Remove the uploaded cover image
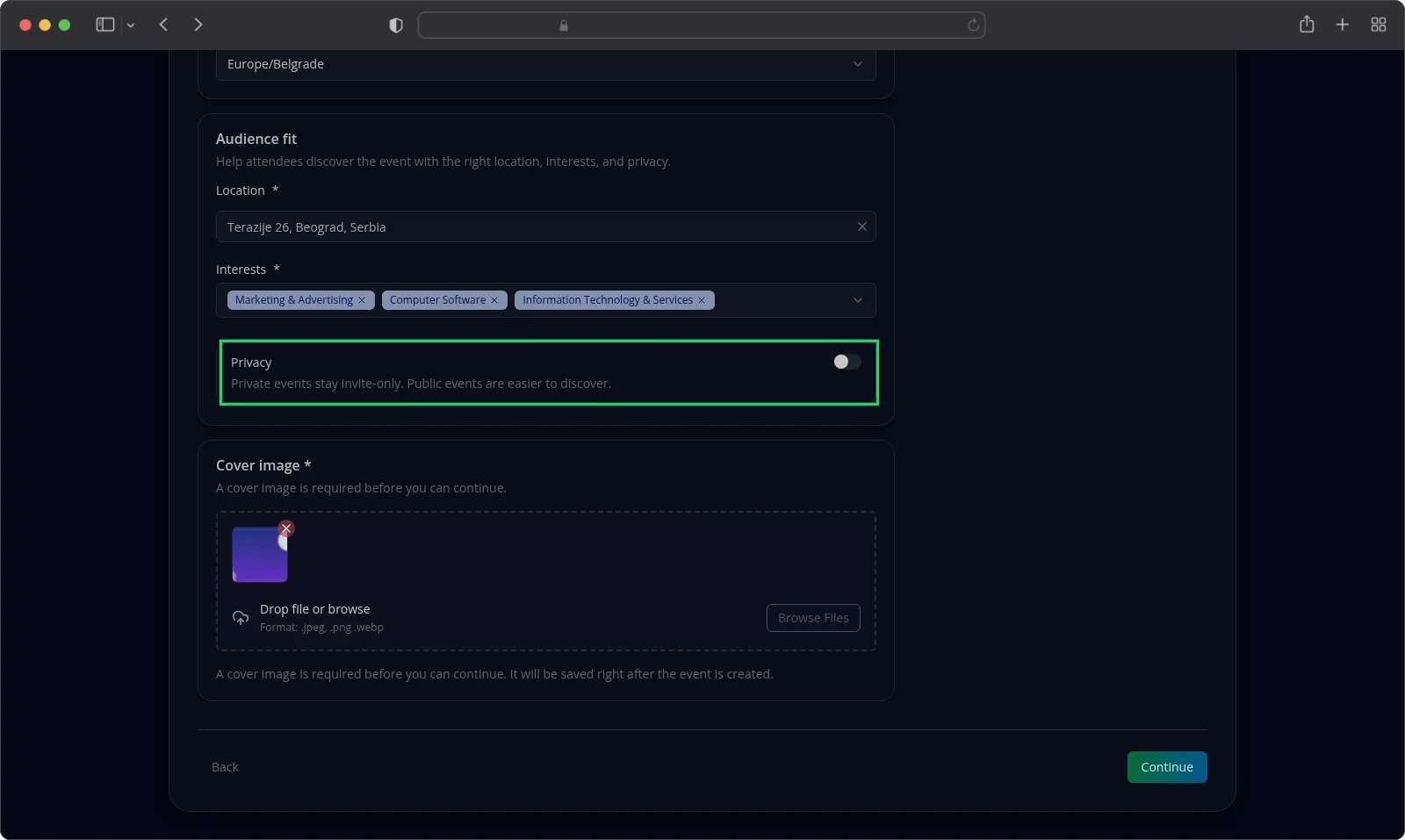Image resolution: width=1405 pixels, height=840 pixels. [286, 528]
